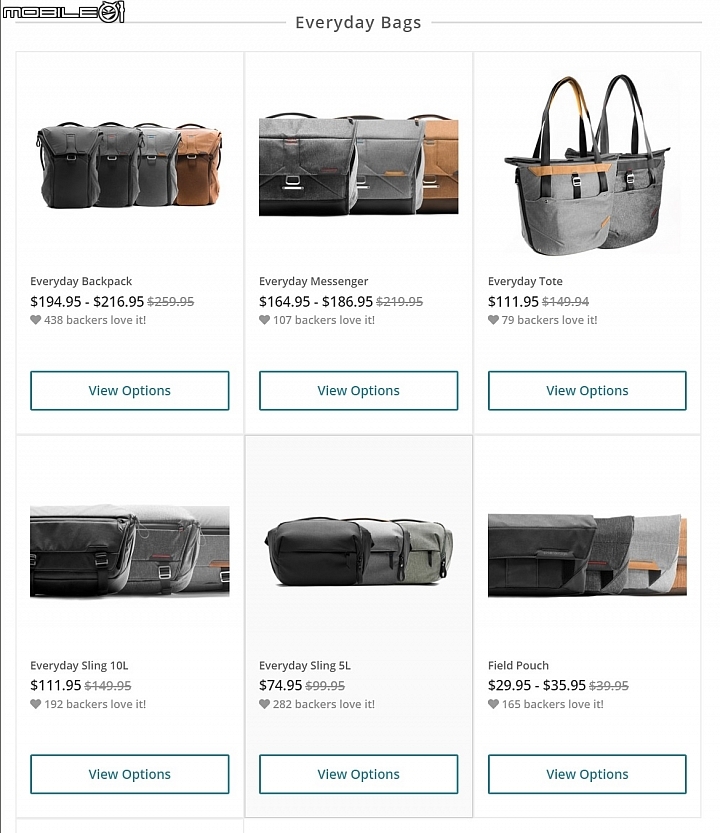
Task: Open the Everyday Messenger product image
Action: pos(359,164)
